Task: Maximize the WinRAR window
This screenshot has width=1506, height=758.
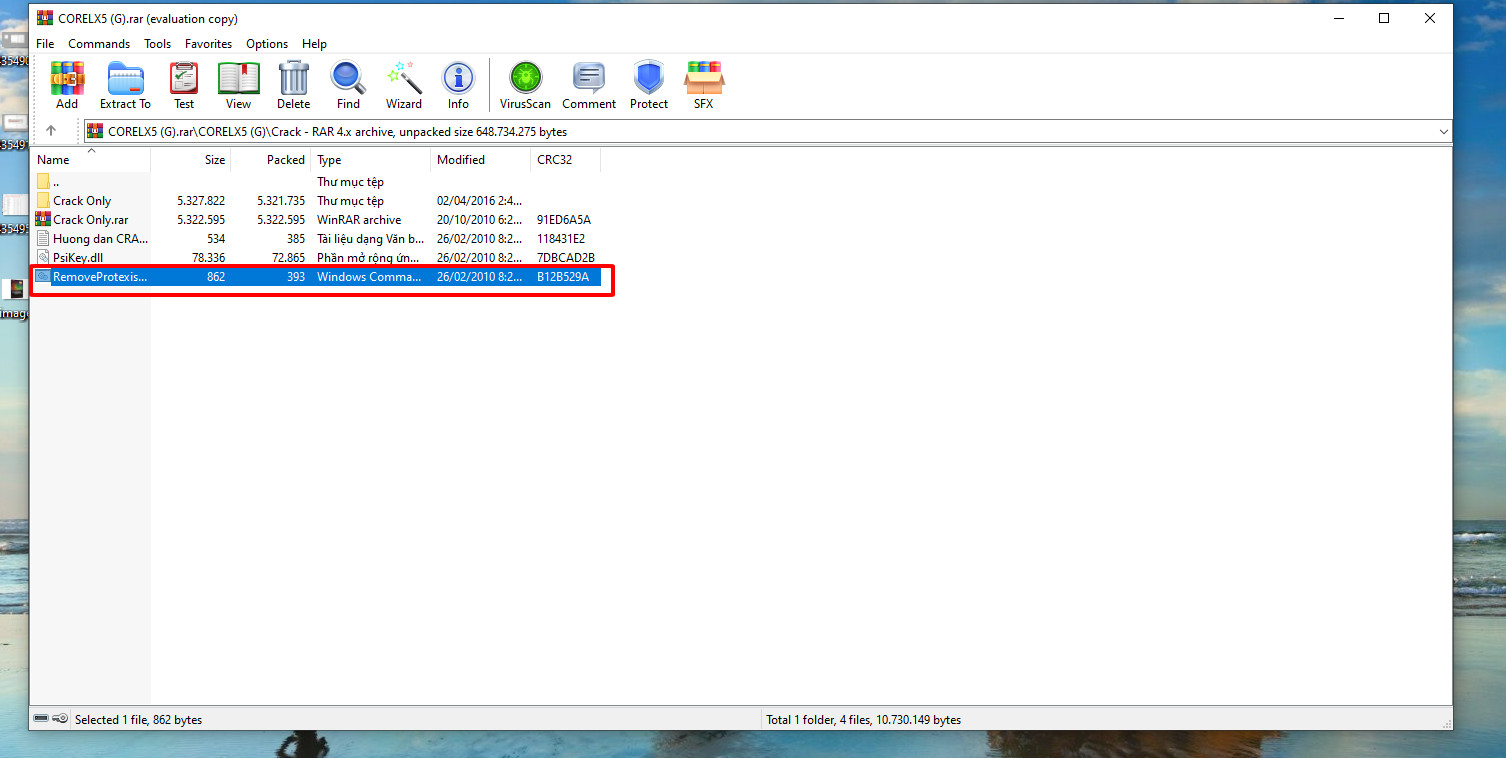Action: click(1384, 18)
